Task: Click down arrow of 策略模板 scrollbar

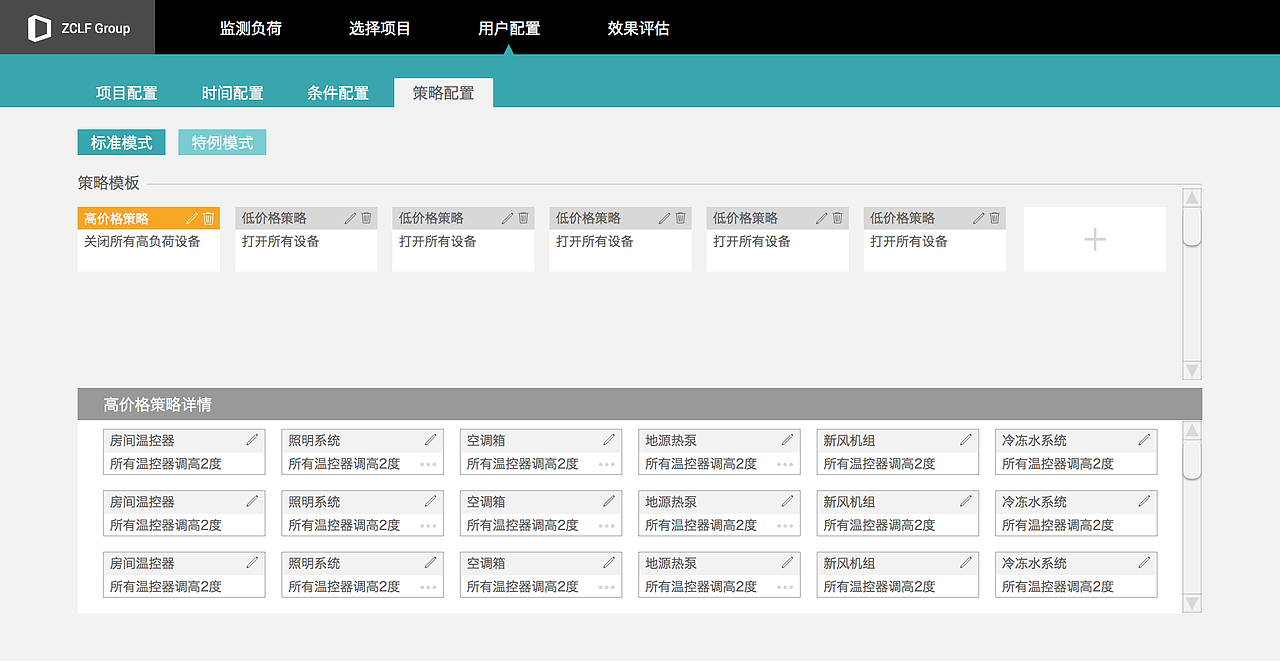Action: tap(1192, 370)
